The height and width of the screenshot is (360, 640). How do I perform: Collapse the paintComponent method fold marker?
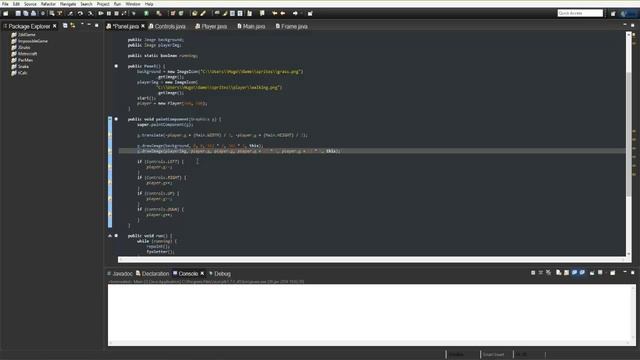click(116, 119)
